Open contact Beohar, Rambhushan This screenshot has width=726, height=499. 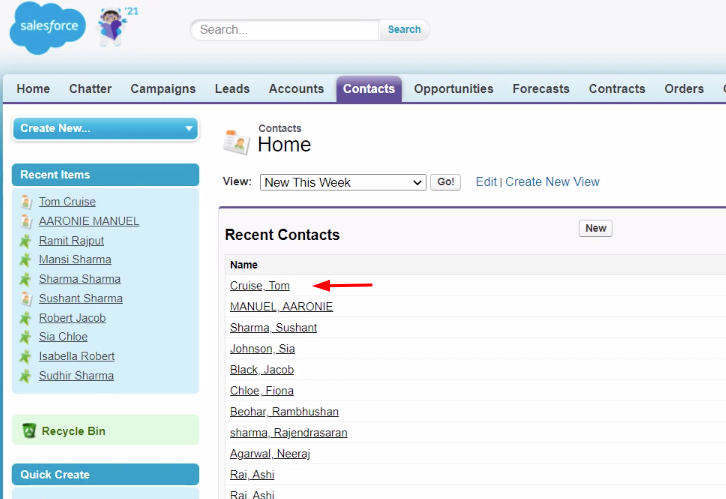pyautogui.click(x=284, y=412)
